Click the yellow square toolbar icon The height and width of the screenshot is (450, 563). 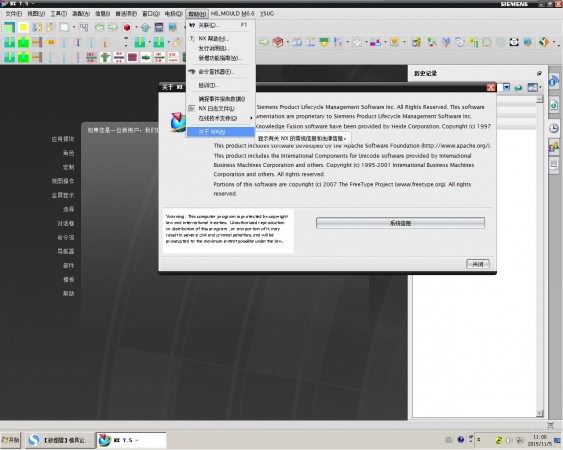click(x=23, y=27)
